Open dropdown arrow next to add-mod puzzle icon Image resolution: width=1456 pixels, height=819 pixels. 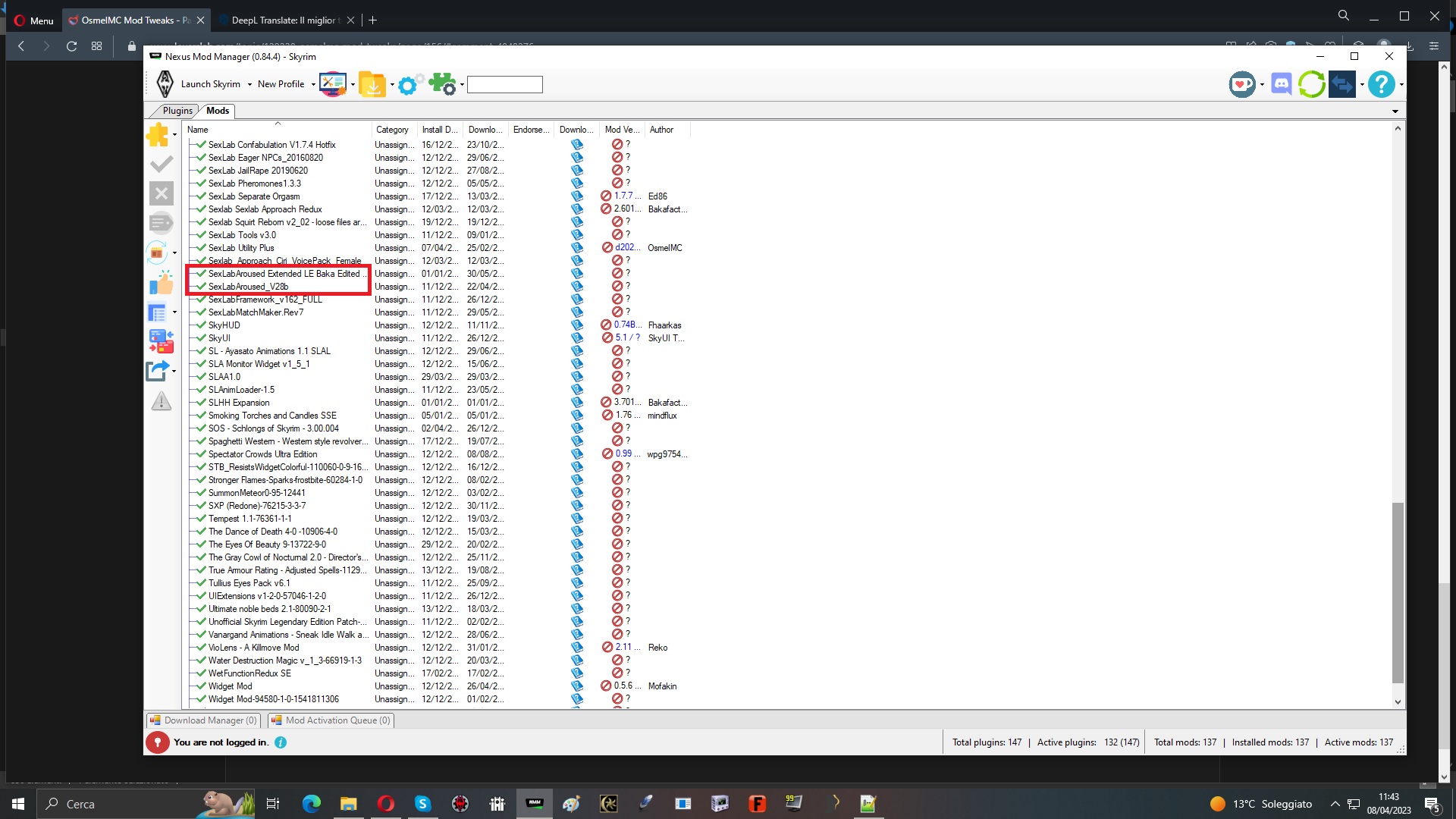(175, 135)
